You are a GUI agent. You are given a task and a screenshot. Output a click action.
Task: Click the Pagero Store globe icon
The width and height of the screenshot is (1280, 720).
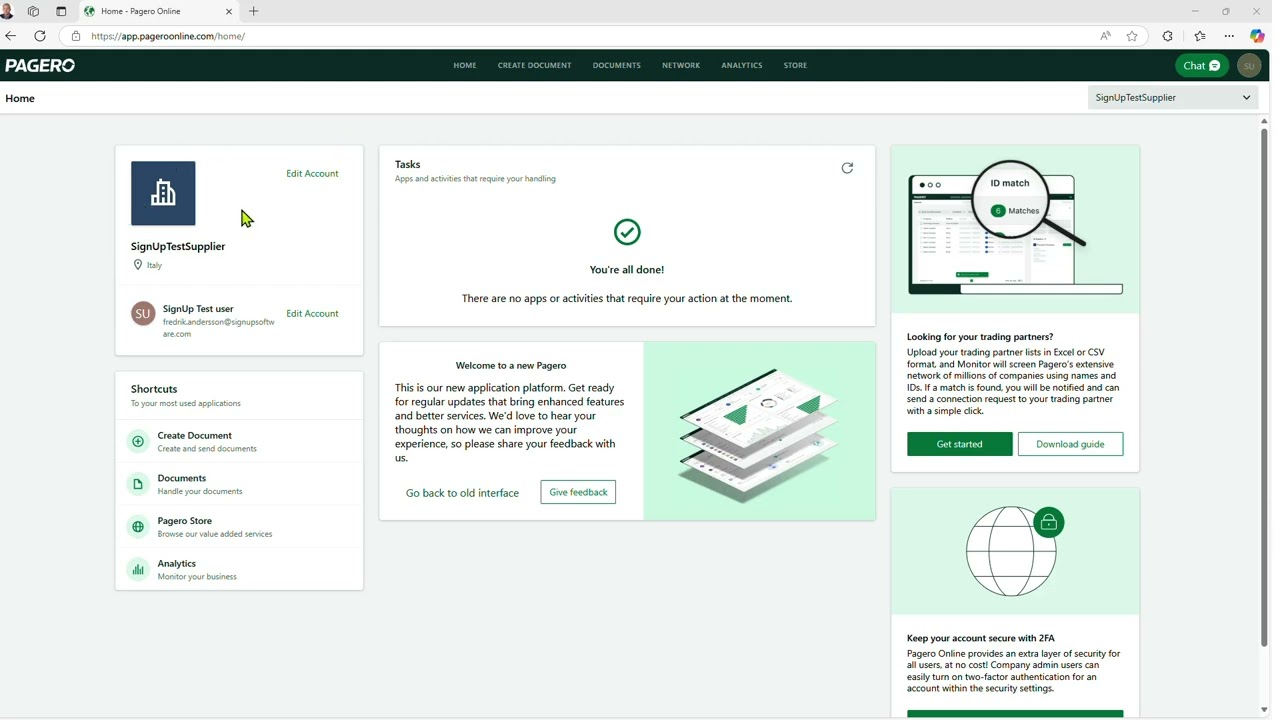tap(138, 527)
